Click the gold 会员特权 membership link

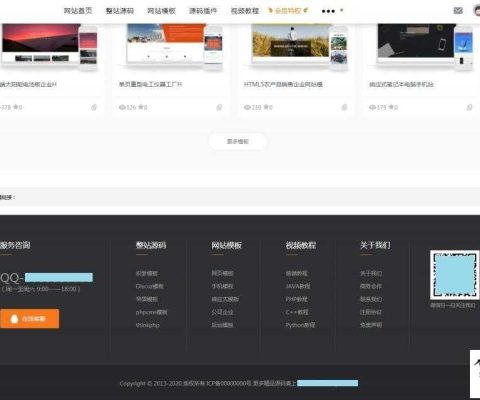point(288,11)
